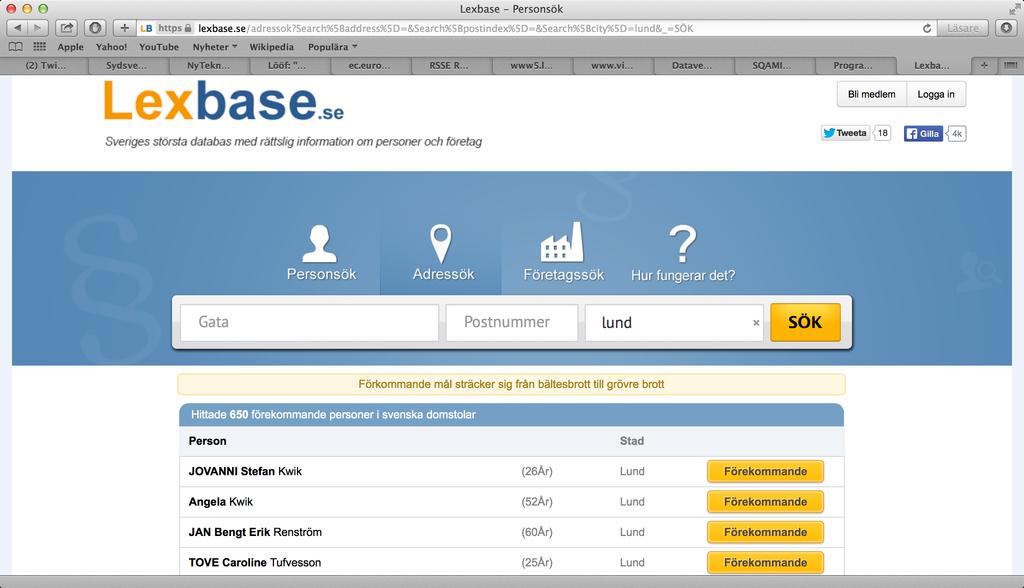Viewport: 1024px width, 588px height.
Task: Click the yellow SÖK search button
Action: pos(805,322)
